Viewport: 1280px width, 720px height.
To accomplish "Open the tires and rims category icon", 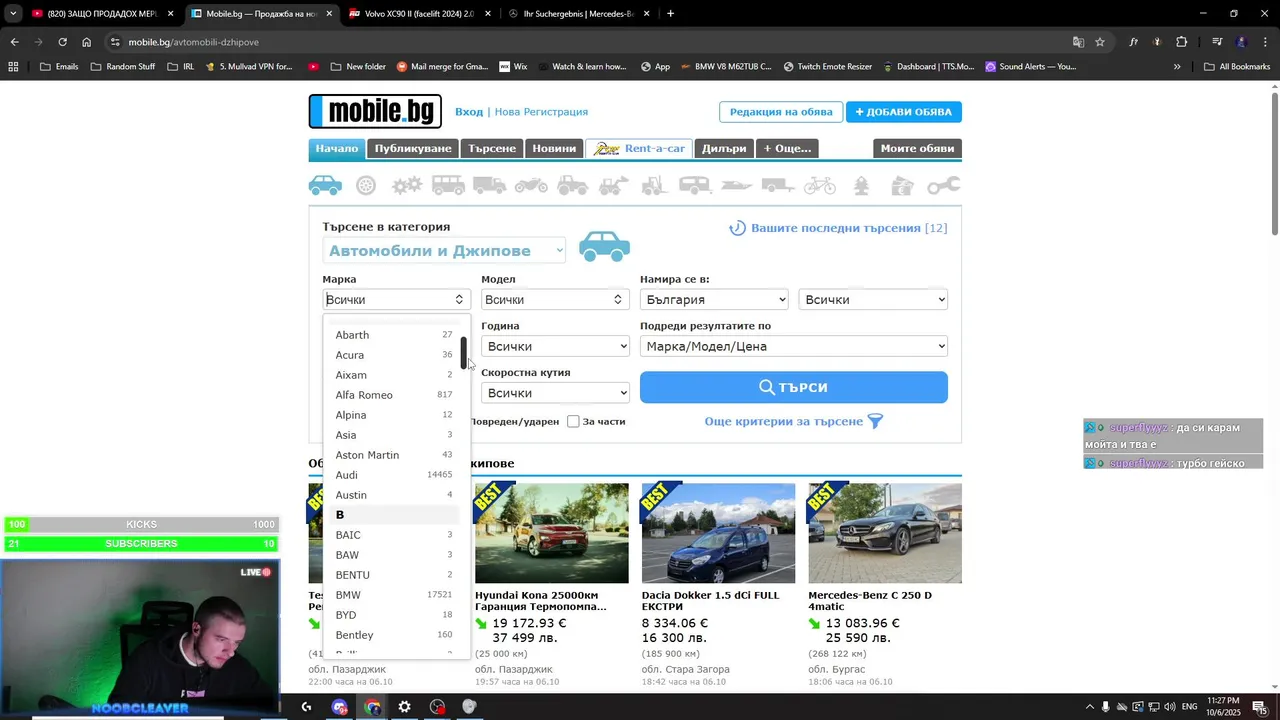I will click(x=366, y=186).
